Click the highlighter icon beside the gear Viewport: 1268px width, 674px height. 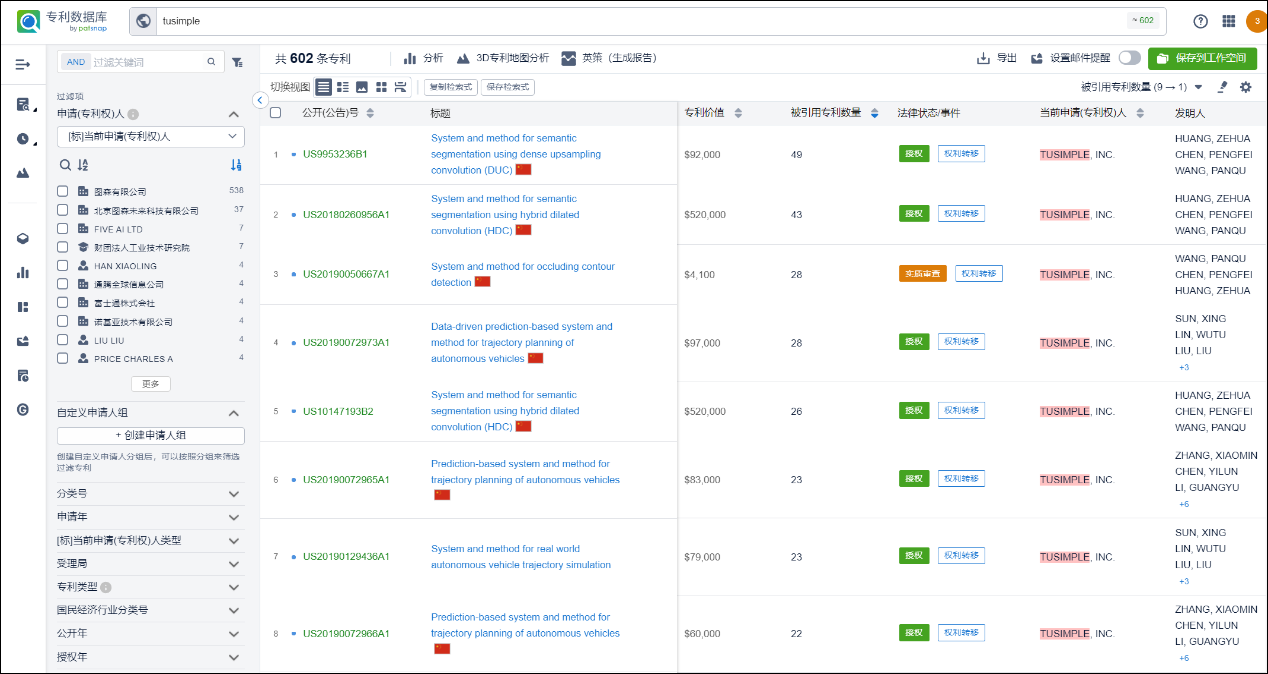[1222, 88]
